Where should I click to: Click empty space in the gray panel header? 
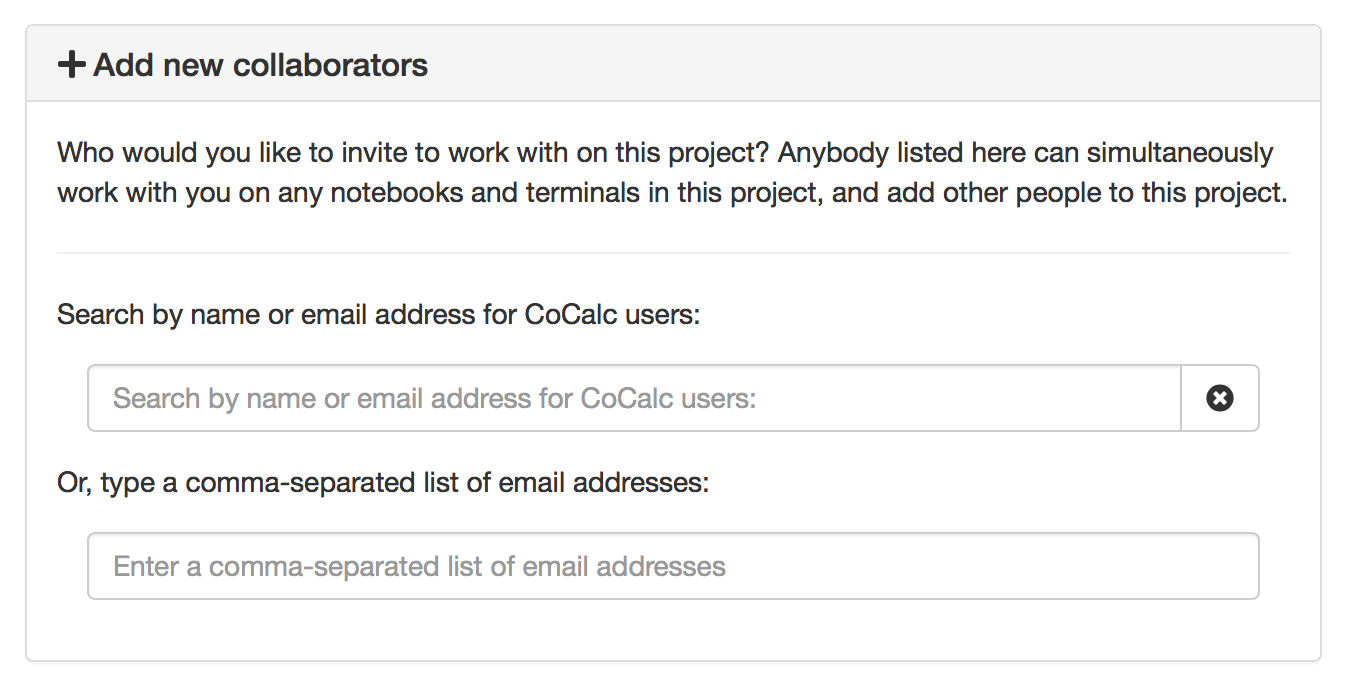(850, 65)
